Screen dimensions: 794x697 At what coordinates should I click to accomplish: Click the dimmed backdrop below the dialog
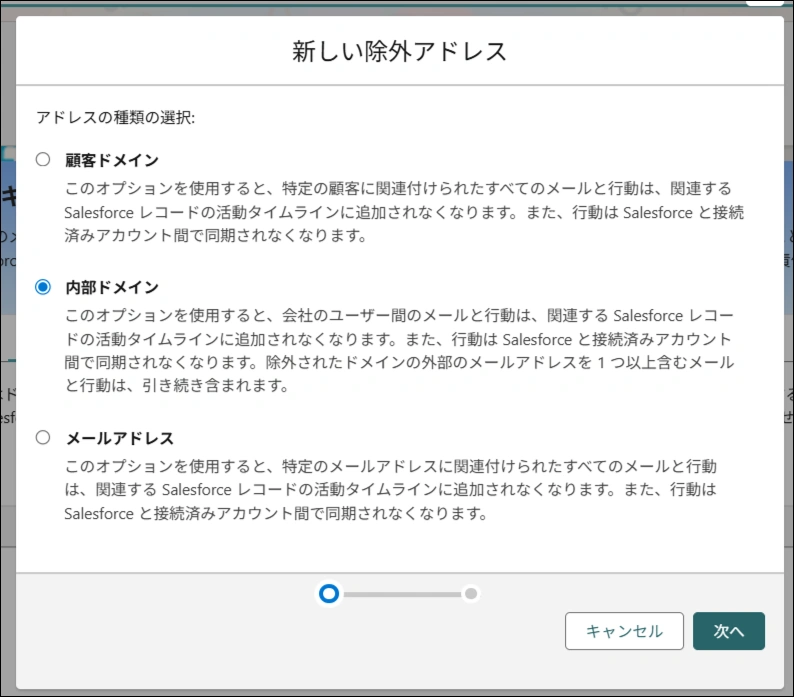400,692
